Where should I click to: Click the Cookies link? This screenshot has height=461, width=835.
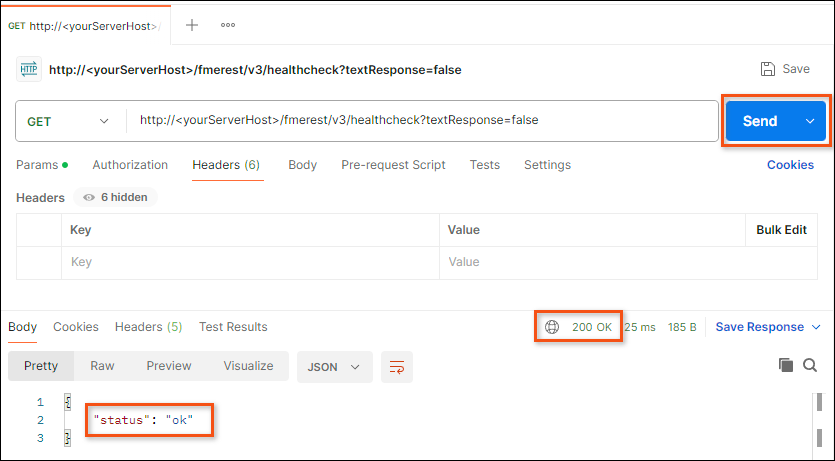pos(790,165)
